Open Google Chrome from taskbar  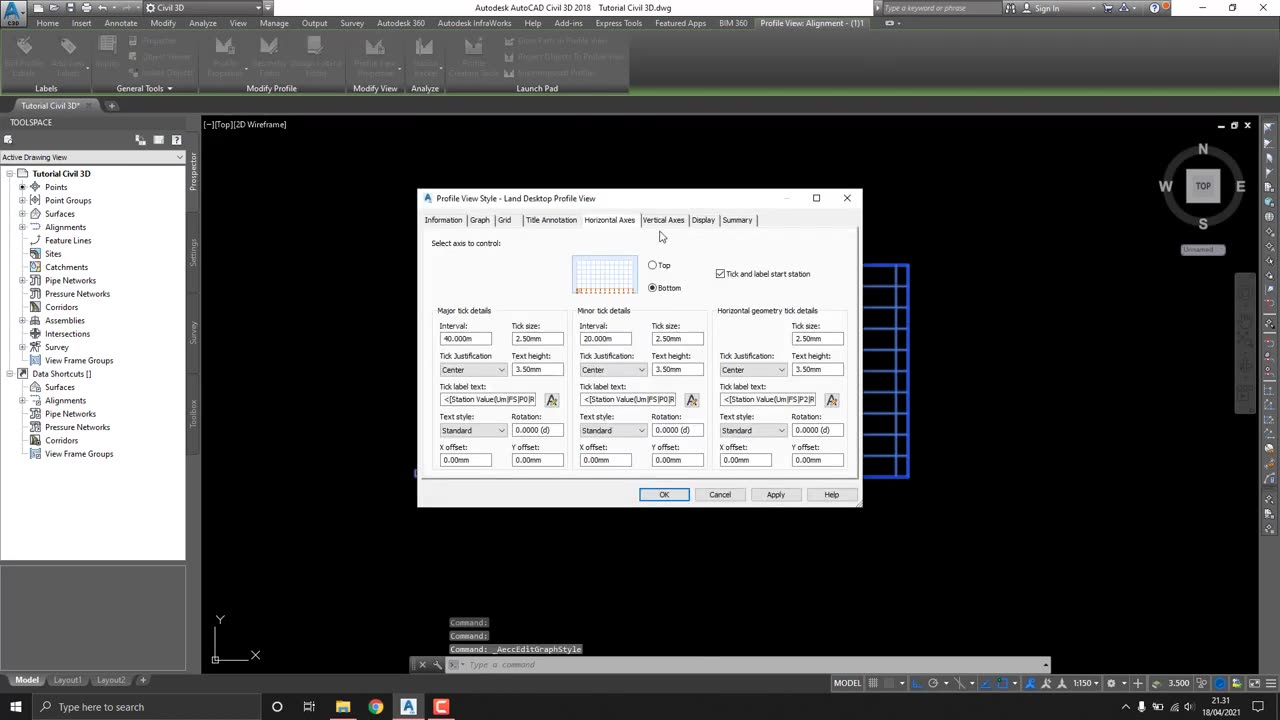point(375,707)
